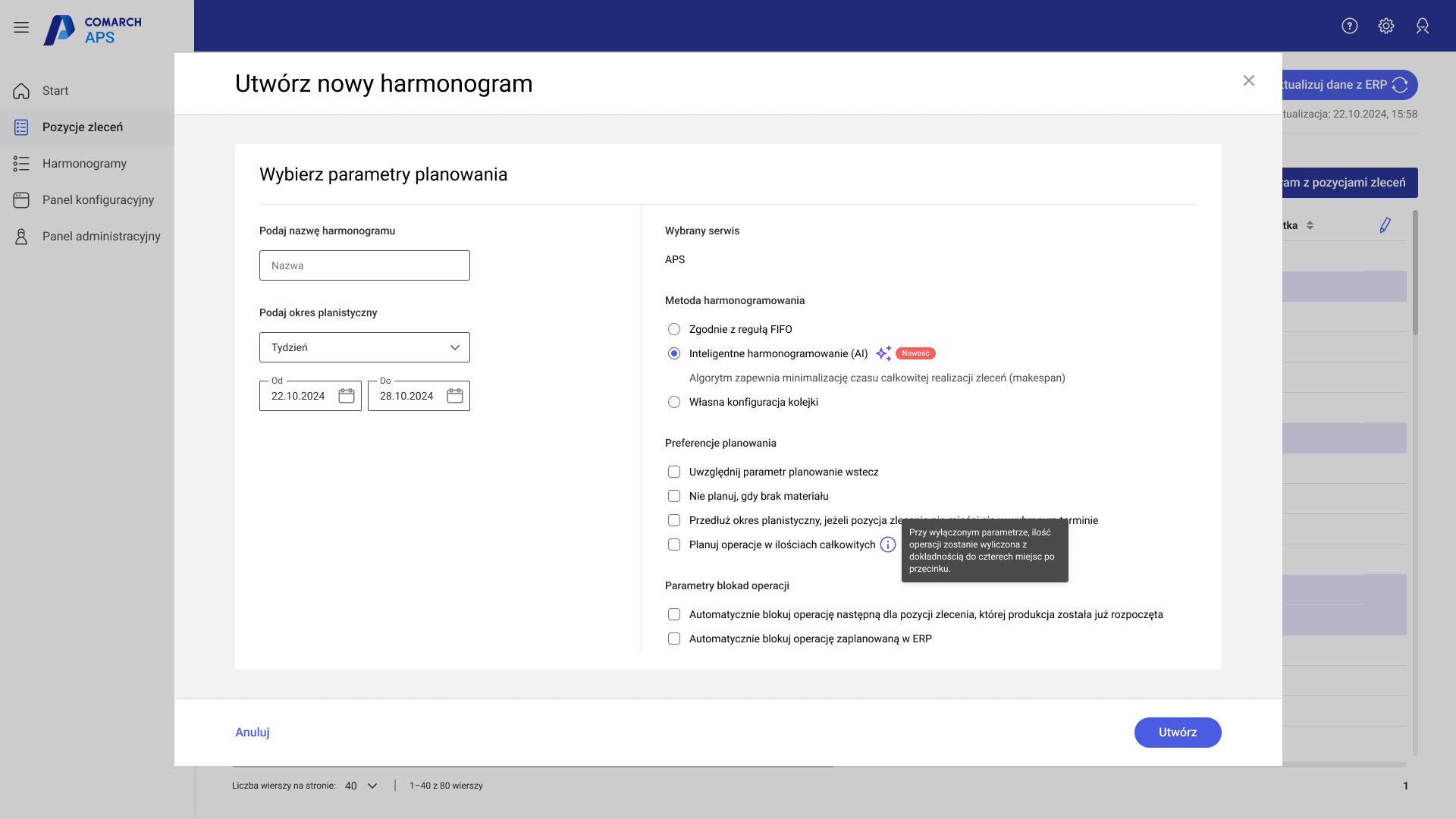Click the refresh icon on ERP button
The height and width of the screenshot is (819, 1456).
(x=1400, y=85)
